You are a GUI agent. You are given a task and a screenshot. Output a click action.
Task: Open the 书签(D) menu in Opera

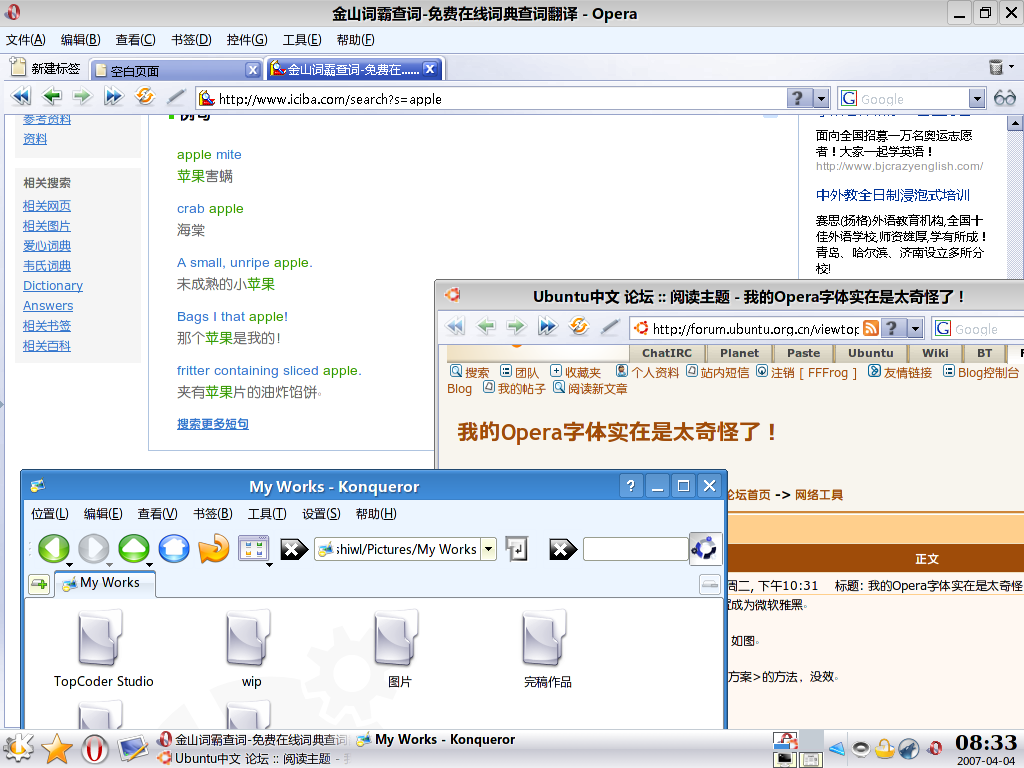click(x=191, y=40)
